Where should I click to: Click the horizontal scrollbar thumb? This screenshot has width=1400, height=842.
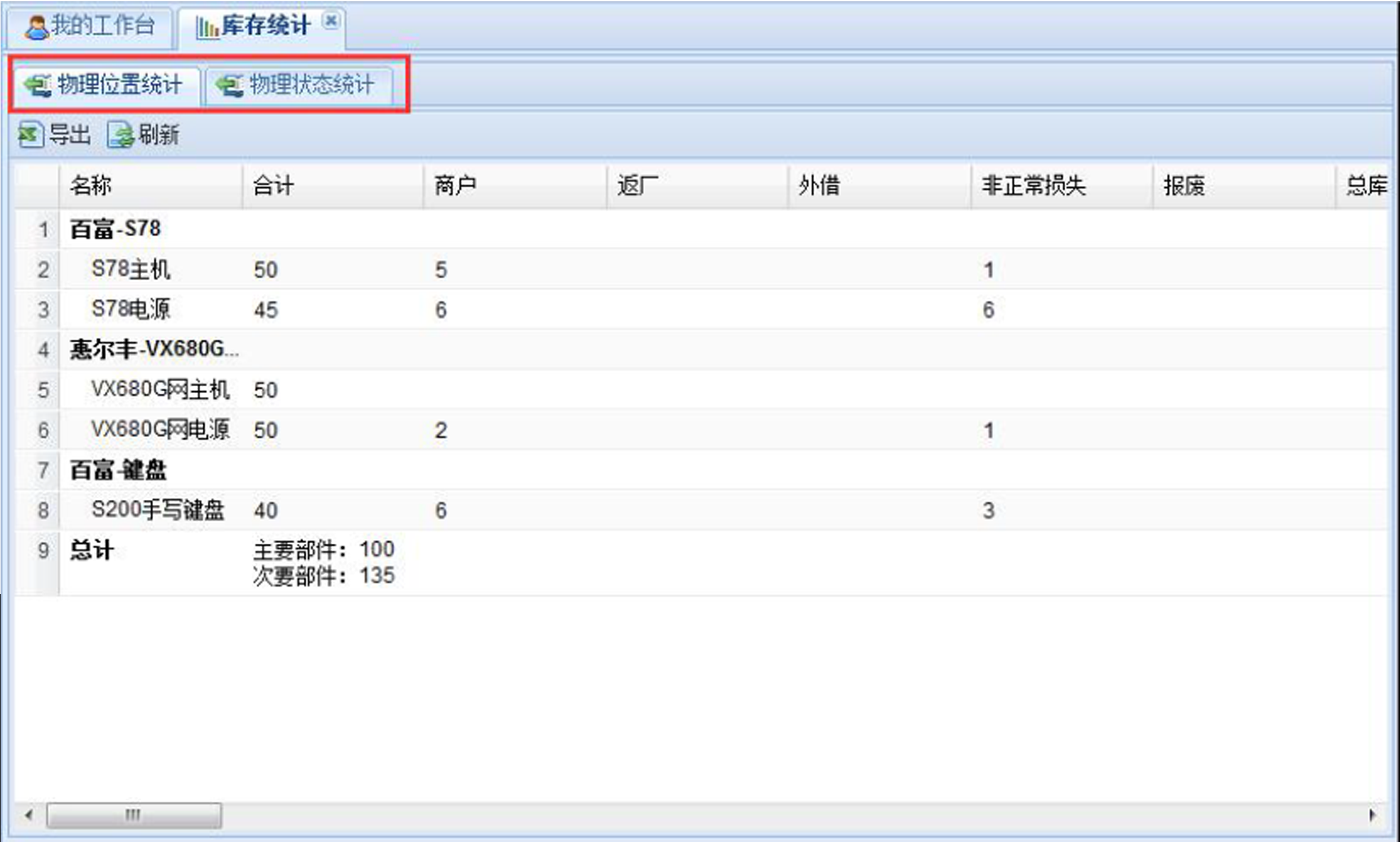coord(134,815)
